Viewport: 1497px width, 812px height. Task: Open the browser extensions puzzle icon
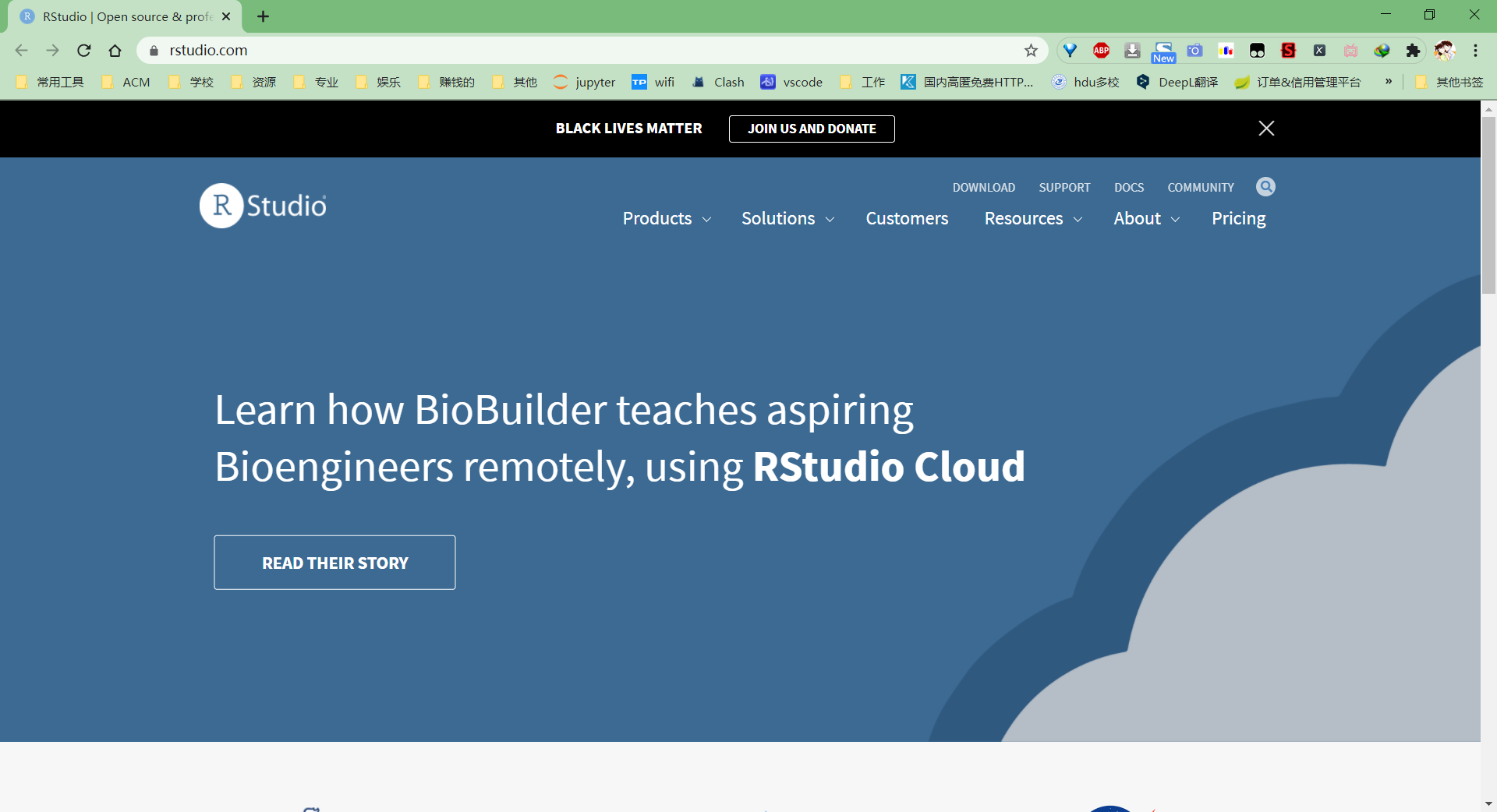(x=1414, y=50)
